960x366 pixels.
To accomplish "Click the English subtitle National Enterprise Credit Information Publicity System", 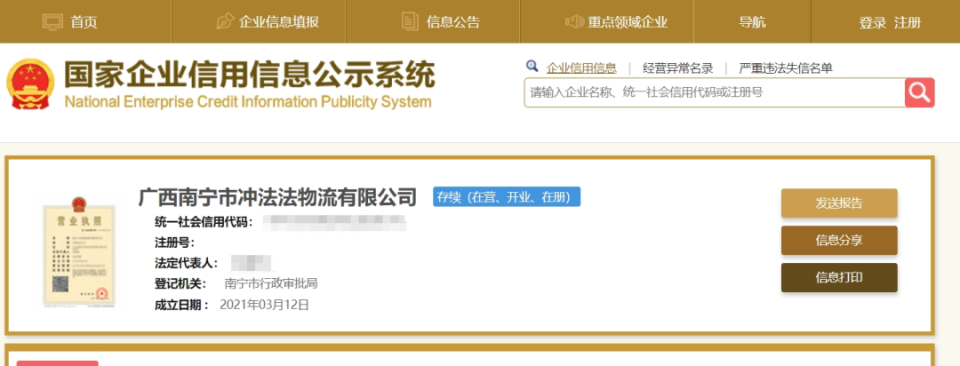I will point(248,102).
